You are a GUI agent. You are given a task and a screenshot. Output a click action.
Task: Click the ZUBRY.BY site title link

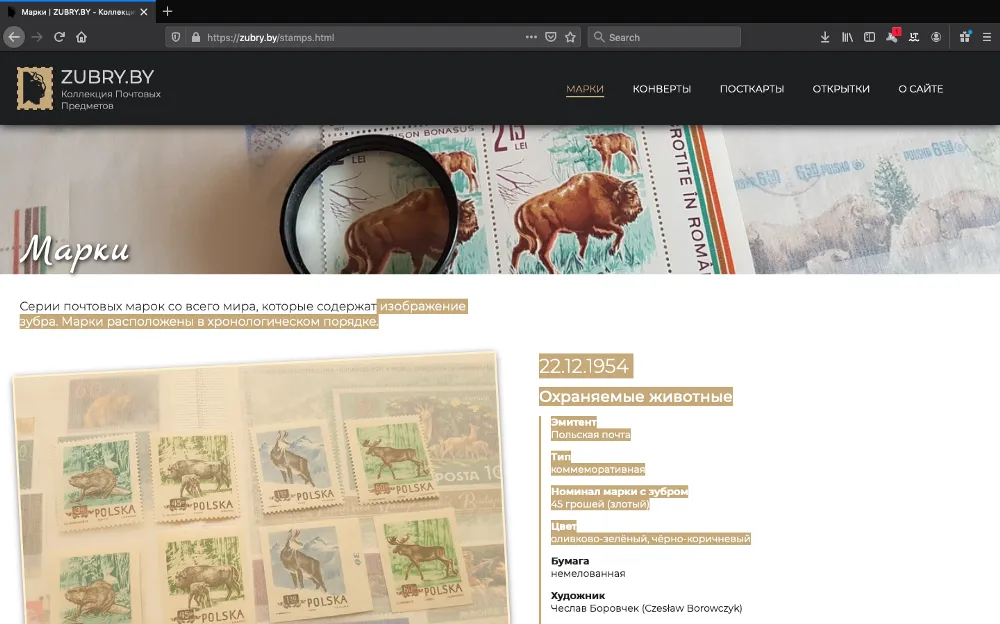107,77
